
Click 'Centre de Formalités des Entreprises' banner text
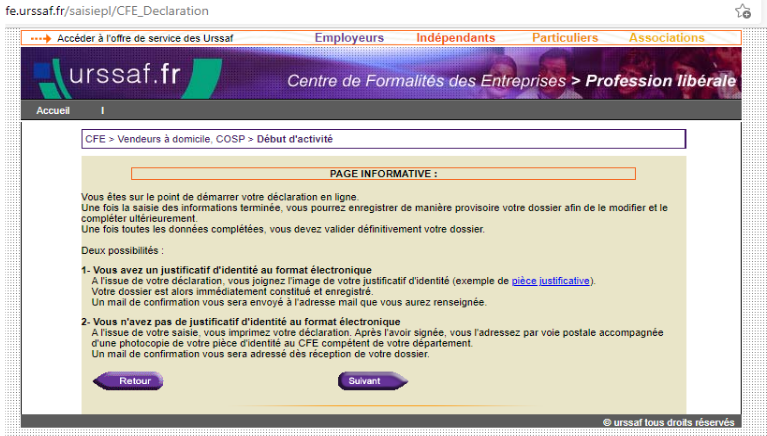point(426,81)
